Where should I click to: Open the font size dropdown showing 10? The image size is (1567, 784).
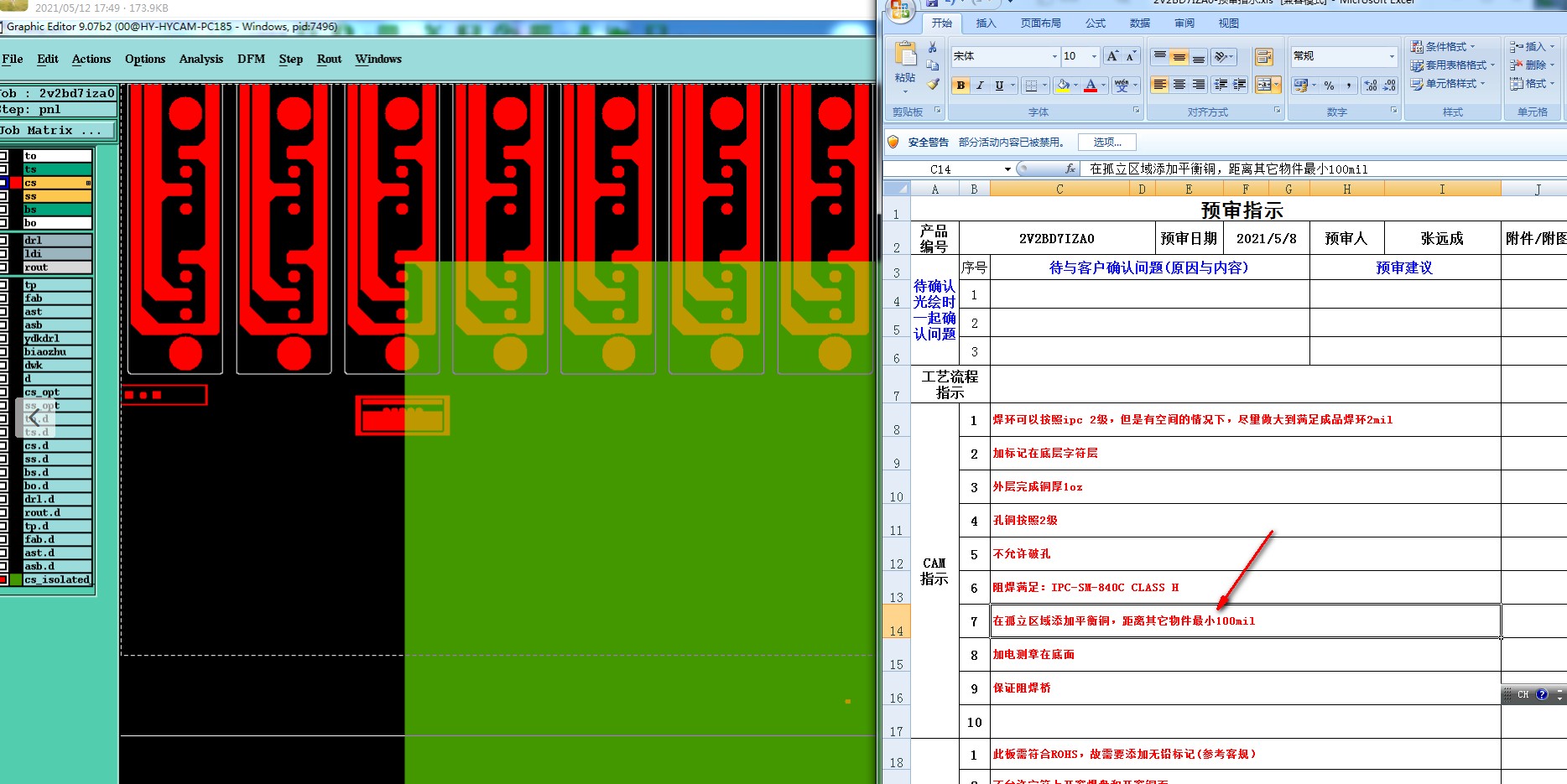pos(1094,56)
